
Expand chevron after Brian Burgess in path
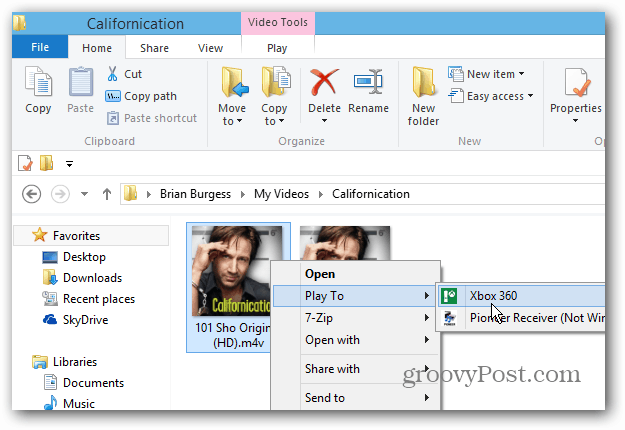242,194
